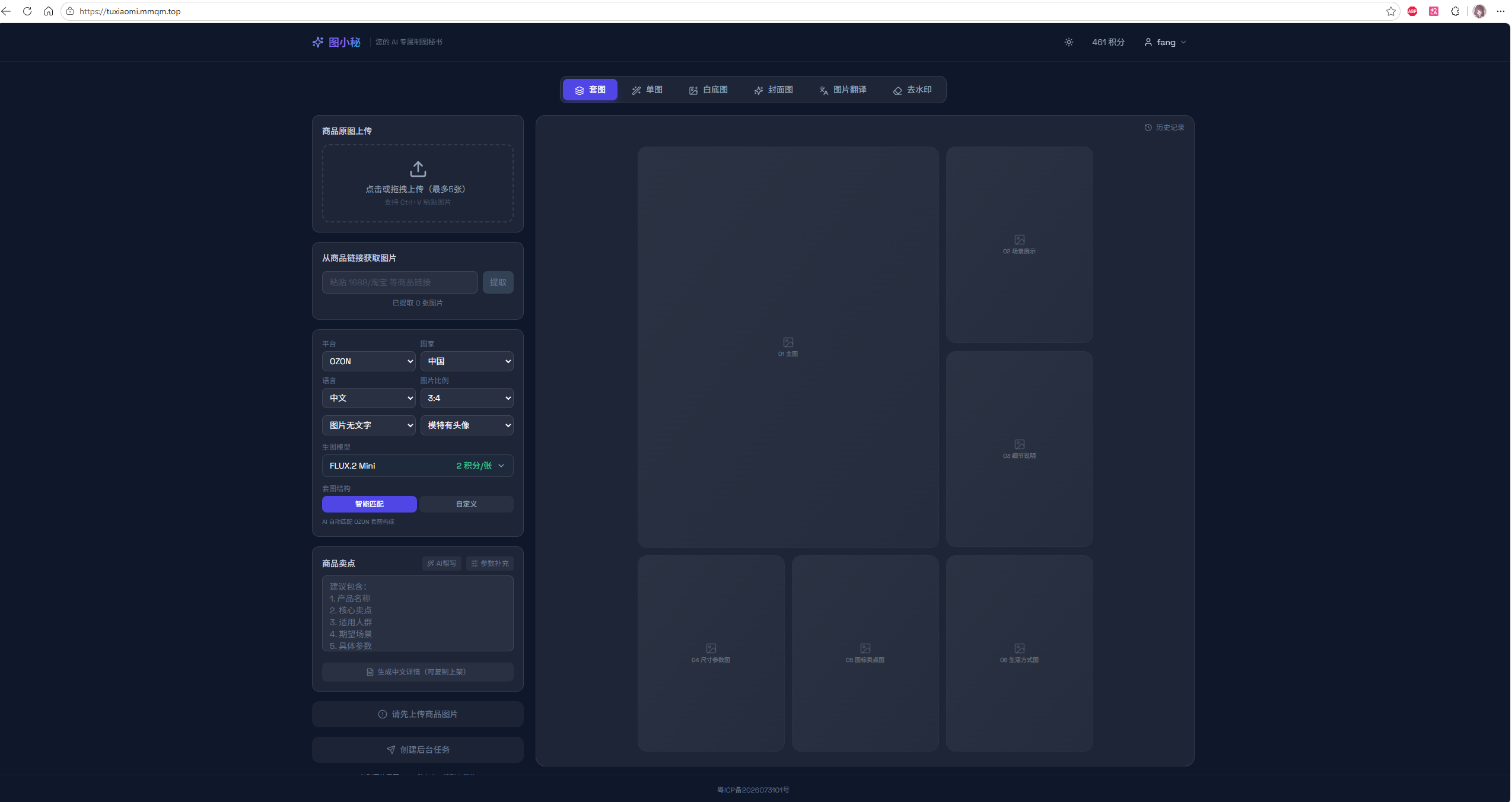Open the 图片比例 dropdown showing 3:4
The image size is (1512, 802).
click(467, 398)
